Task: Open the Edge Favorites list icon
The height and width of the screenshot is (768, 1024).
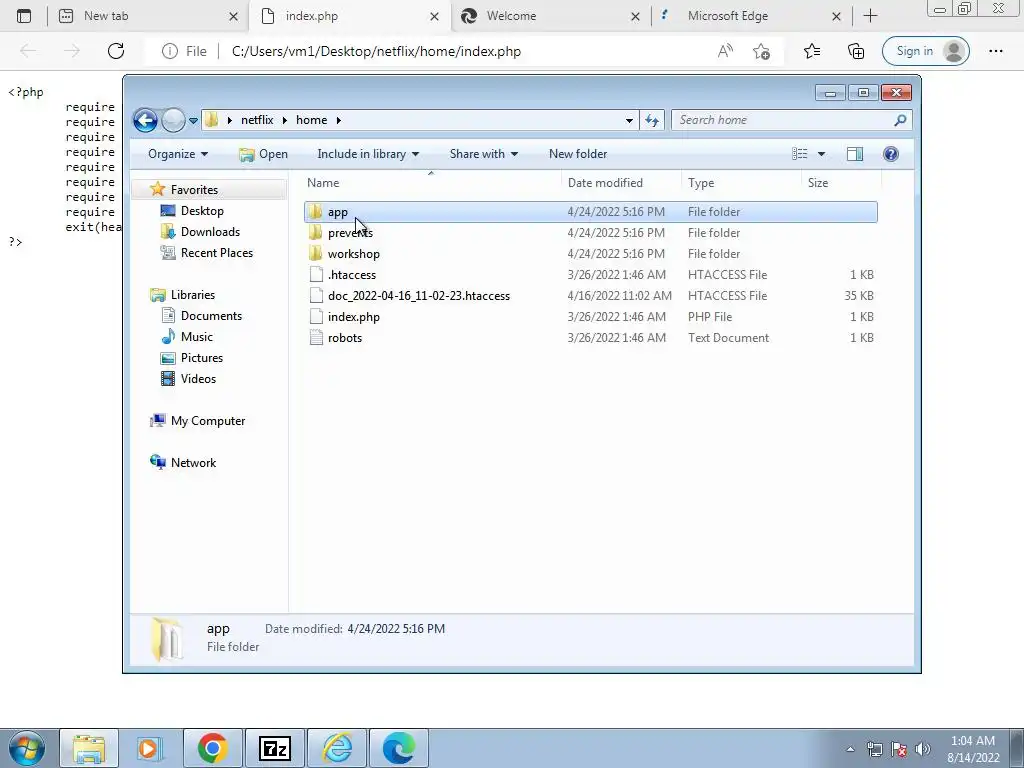Action: coord(812,51)
